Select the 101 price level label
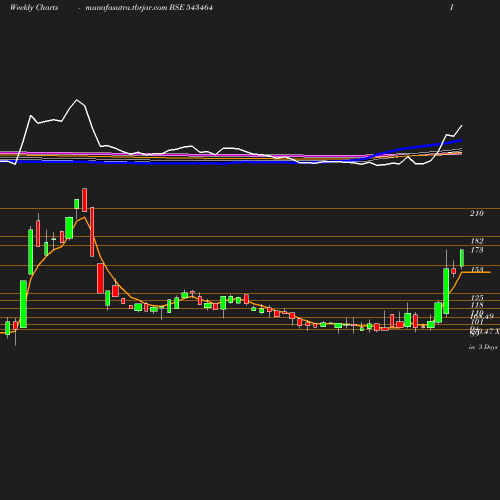The image size is (500, 500). pyautogui.click(x=477, y=322)
